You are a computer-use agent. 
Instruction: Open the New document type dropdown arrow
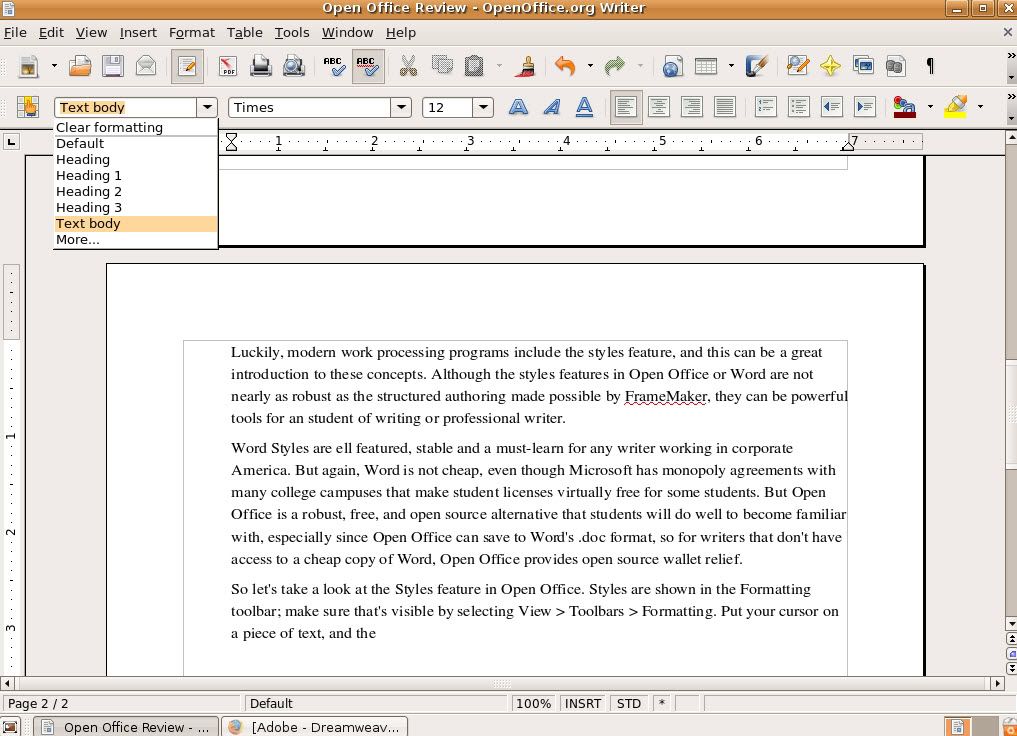click(x=54, y=66)
